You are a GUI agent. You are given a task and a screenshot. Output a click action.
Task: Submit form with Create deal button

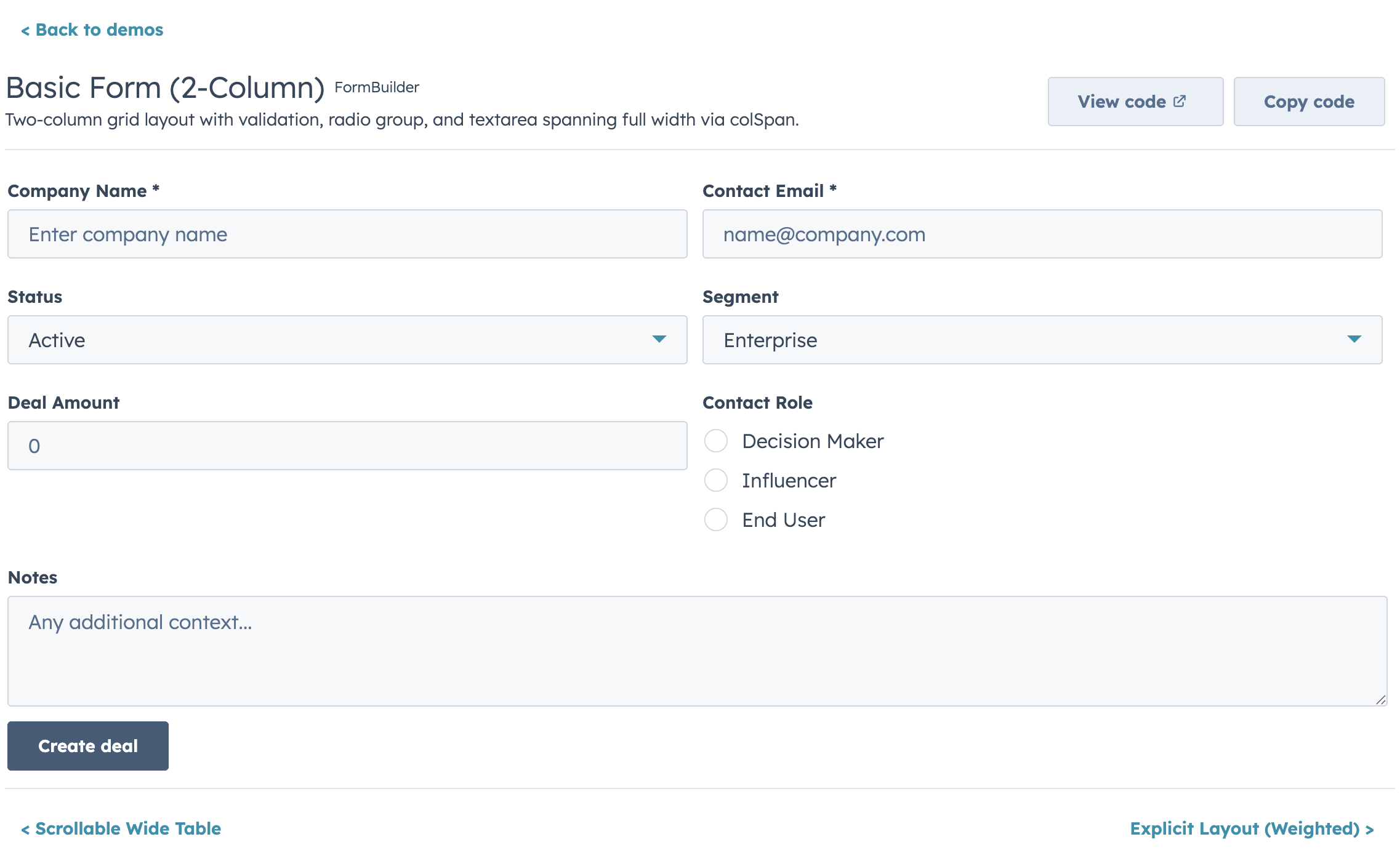point(88,746)
